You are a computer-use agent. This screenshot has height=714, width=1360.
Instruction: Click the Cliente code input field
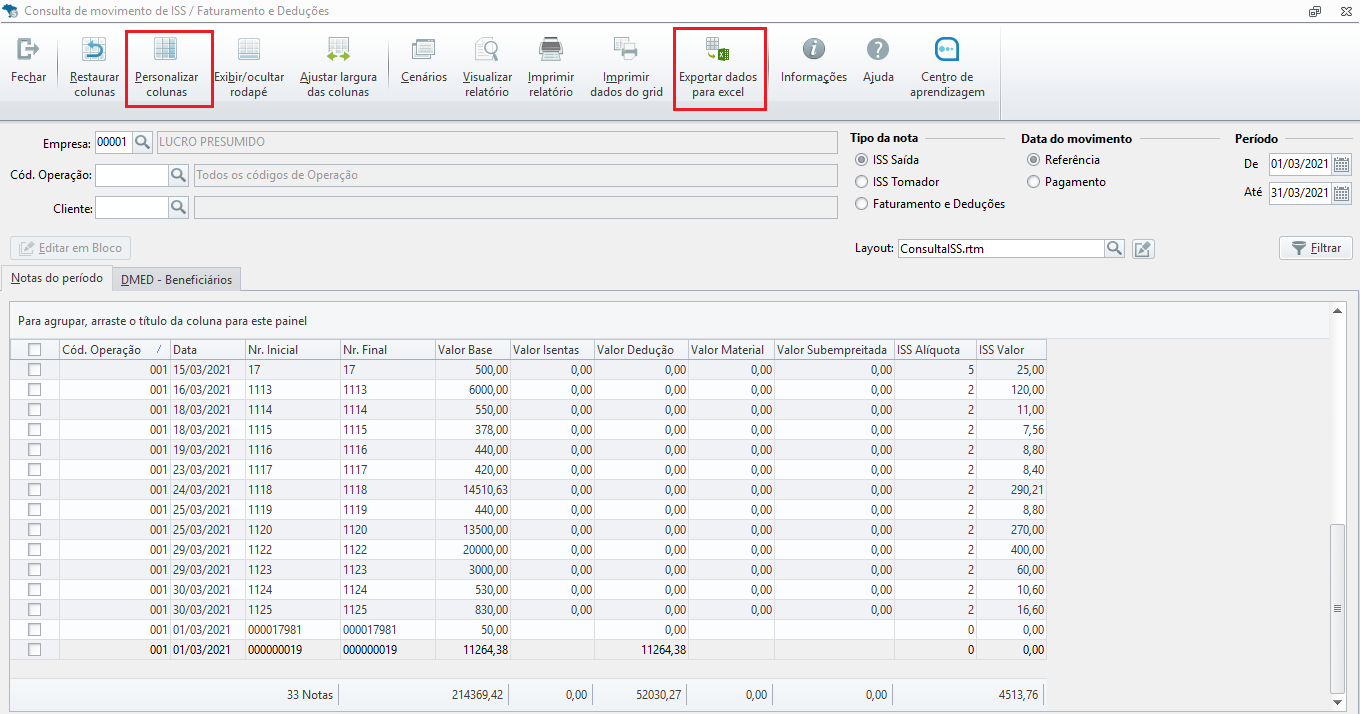click(131, 208)
